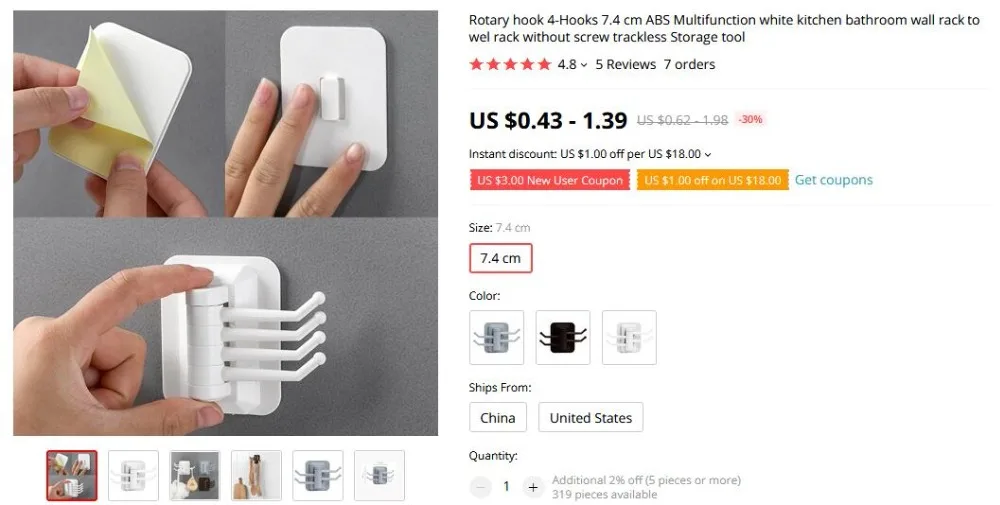This screenshot has width=1000, height=505.
Task: Increase quantity with the plus button
Action: tap(533, 488)
